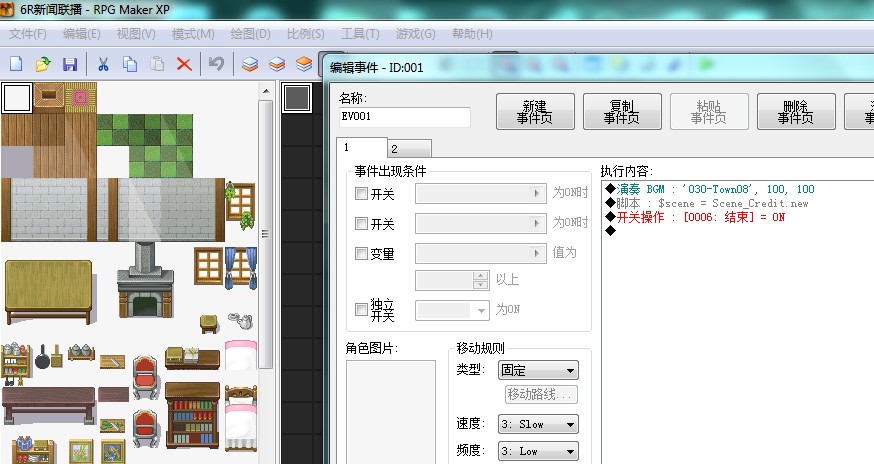
Task: Open the 视图(V) menu
Action: pyautogui.click(x=136, y=34)
